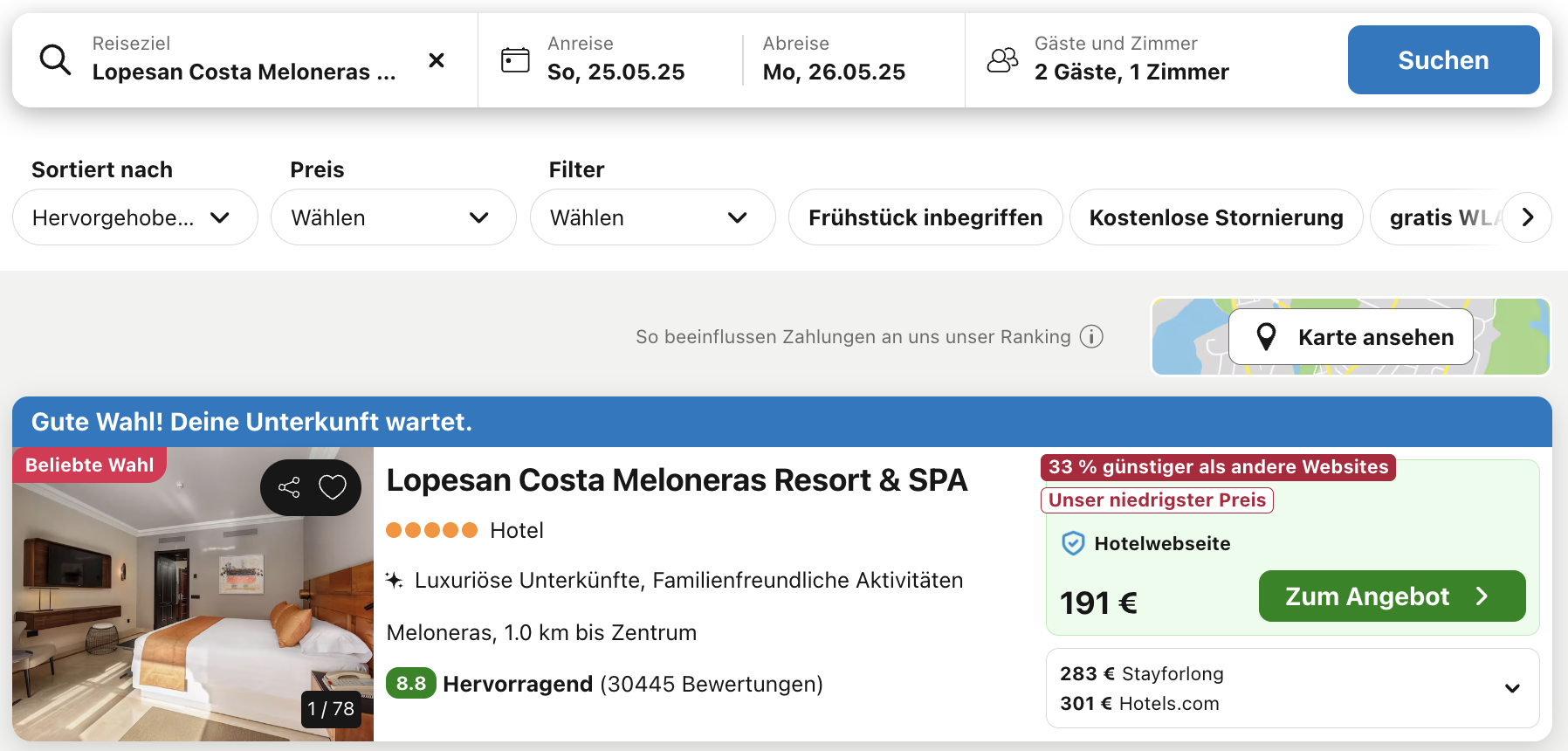This screenshot has height=751, width=1568.
Task: Click So beeinflussen Zahlungen ranking text
Action: click(x=853, y=336)
